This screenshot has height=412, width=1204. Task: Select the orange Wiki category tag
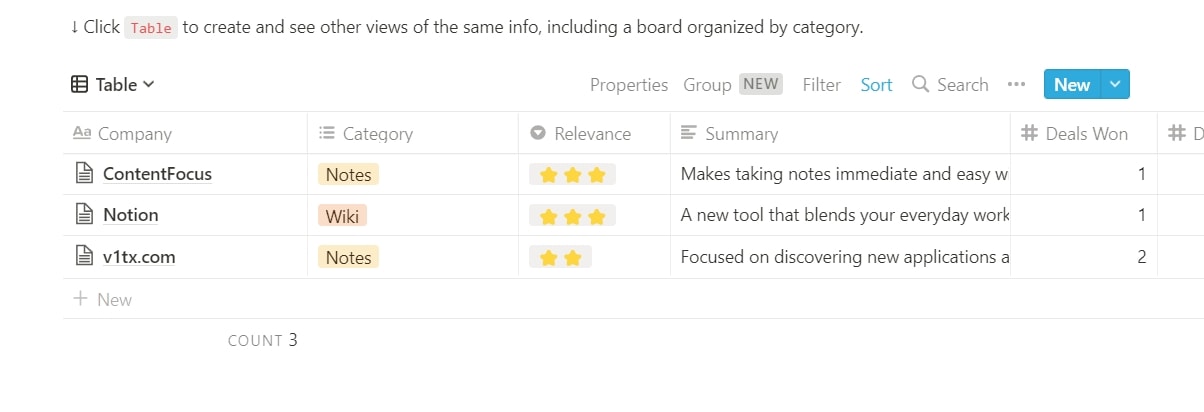pyautogui.click(x=342, y=216)
